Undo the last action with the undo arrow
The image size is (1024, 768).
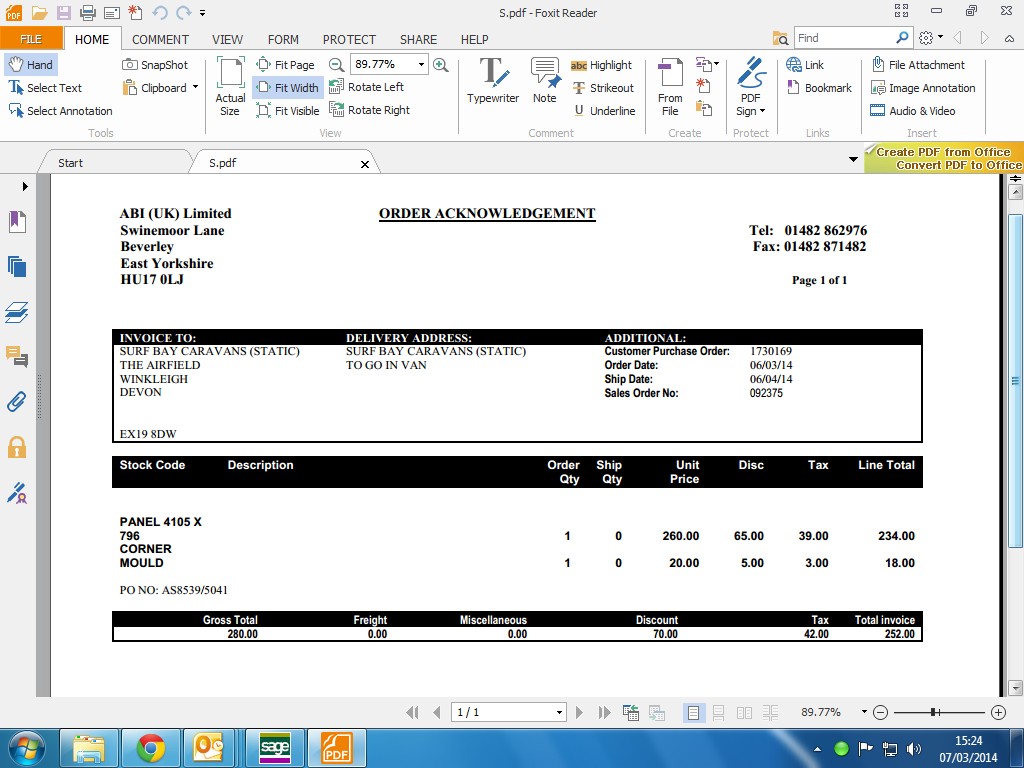click(x=159, y=12)
